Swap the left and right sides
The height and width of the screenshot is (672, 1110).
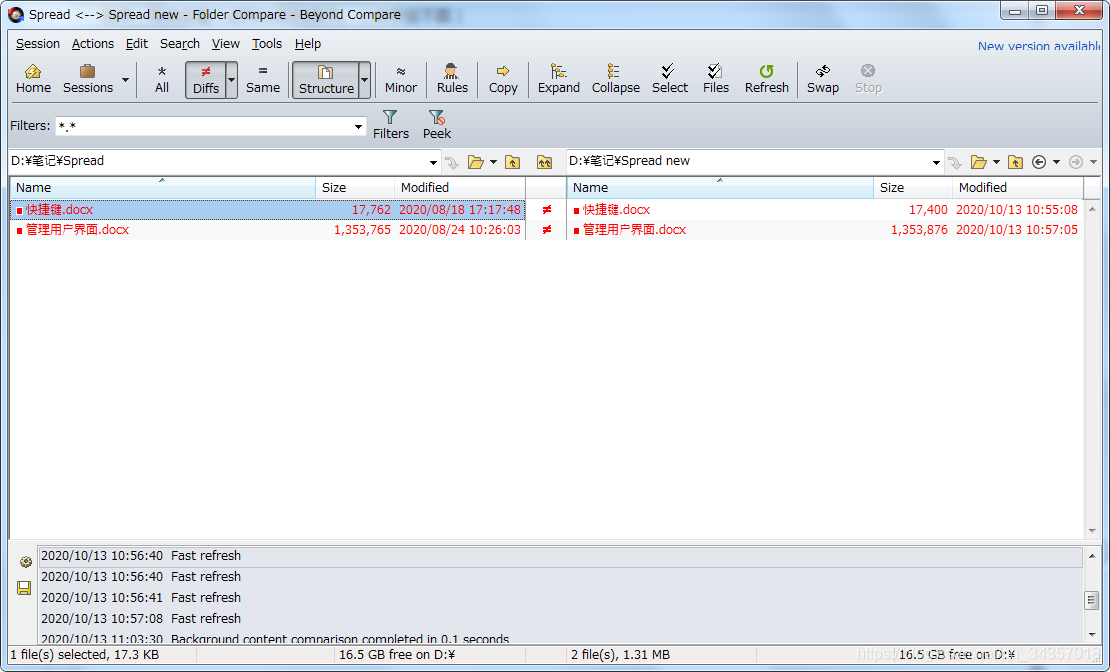(823, 79)
